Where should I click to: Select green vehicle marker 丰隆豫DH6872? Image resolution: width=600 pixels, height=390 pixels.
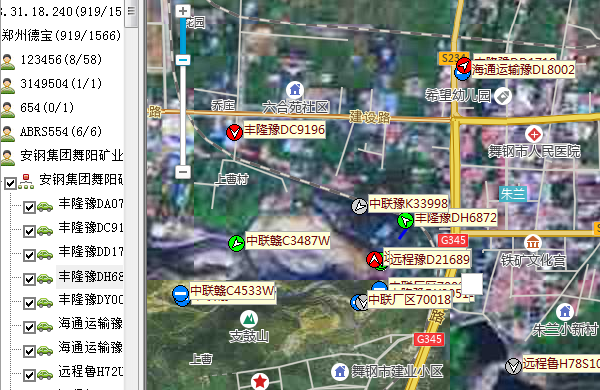(405, 221)
